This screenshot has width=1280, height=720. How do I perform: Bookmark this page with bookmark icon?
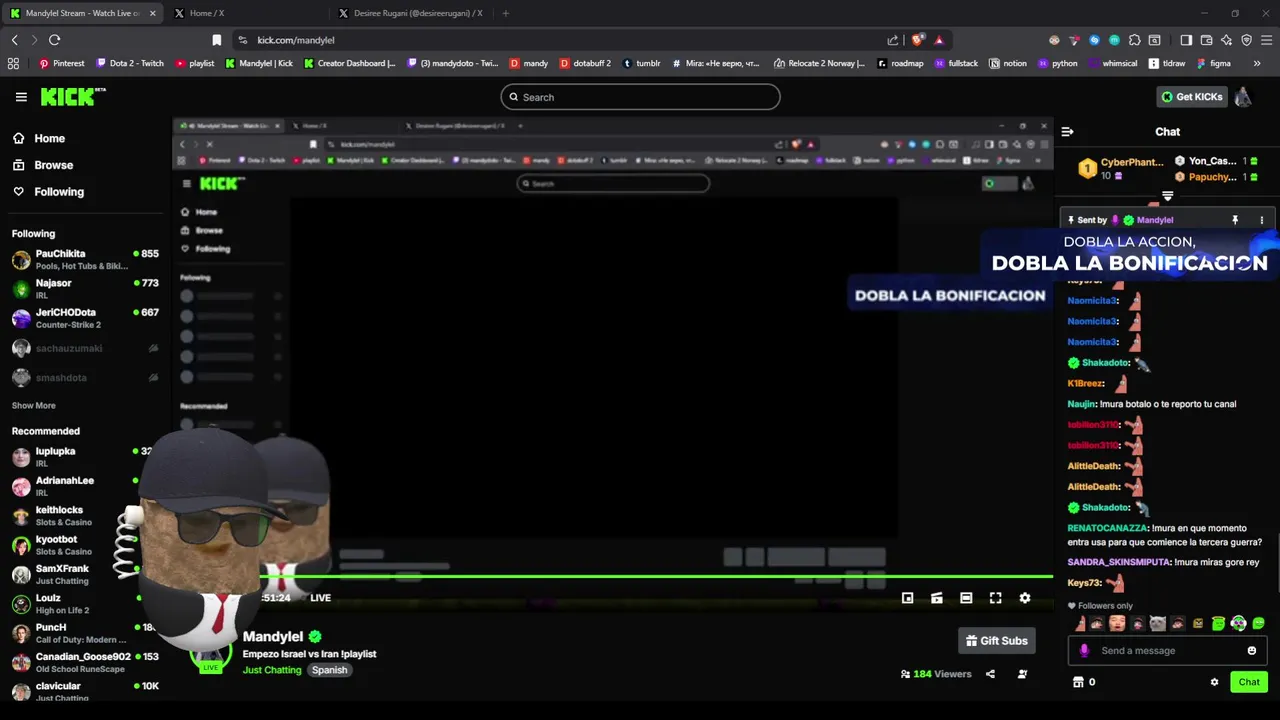pos(216,40)
